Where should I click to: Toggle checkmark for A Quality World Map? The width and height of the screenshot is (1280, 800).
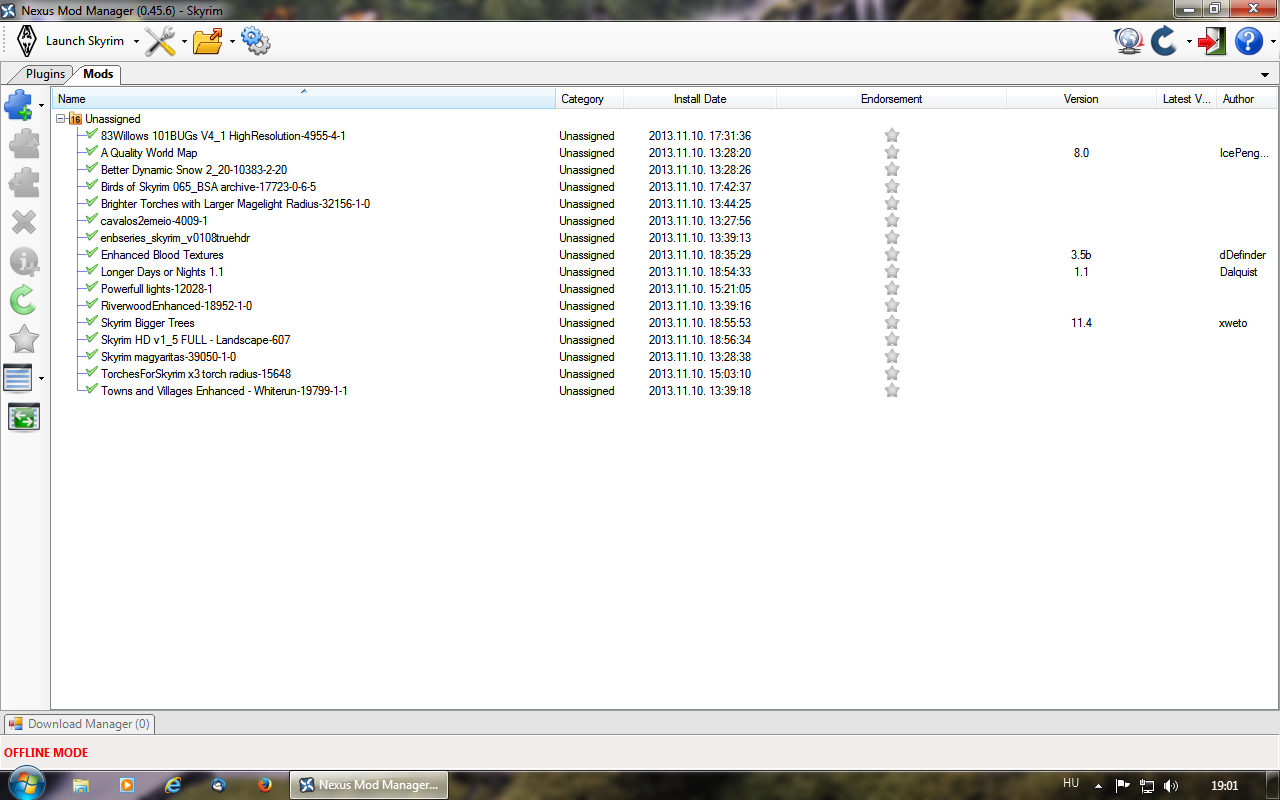92,152
